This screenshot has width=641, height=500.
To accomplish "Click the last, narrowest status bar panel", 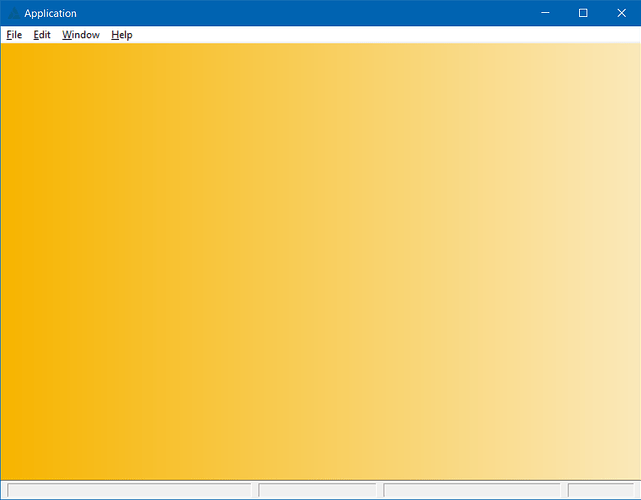I will [601, 490].
